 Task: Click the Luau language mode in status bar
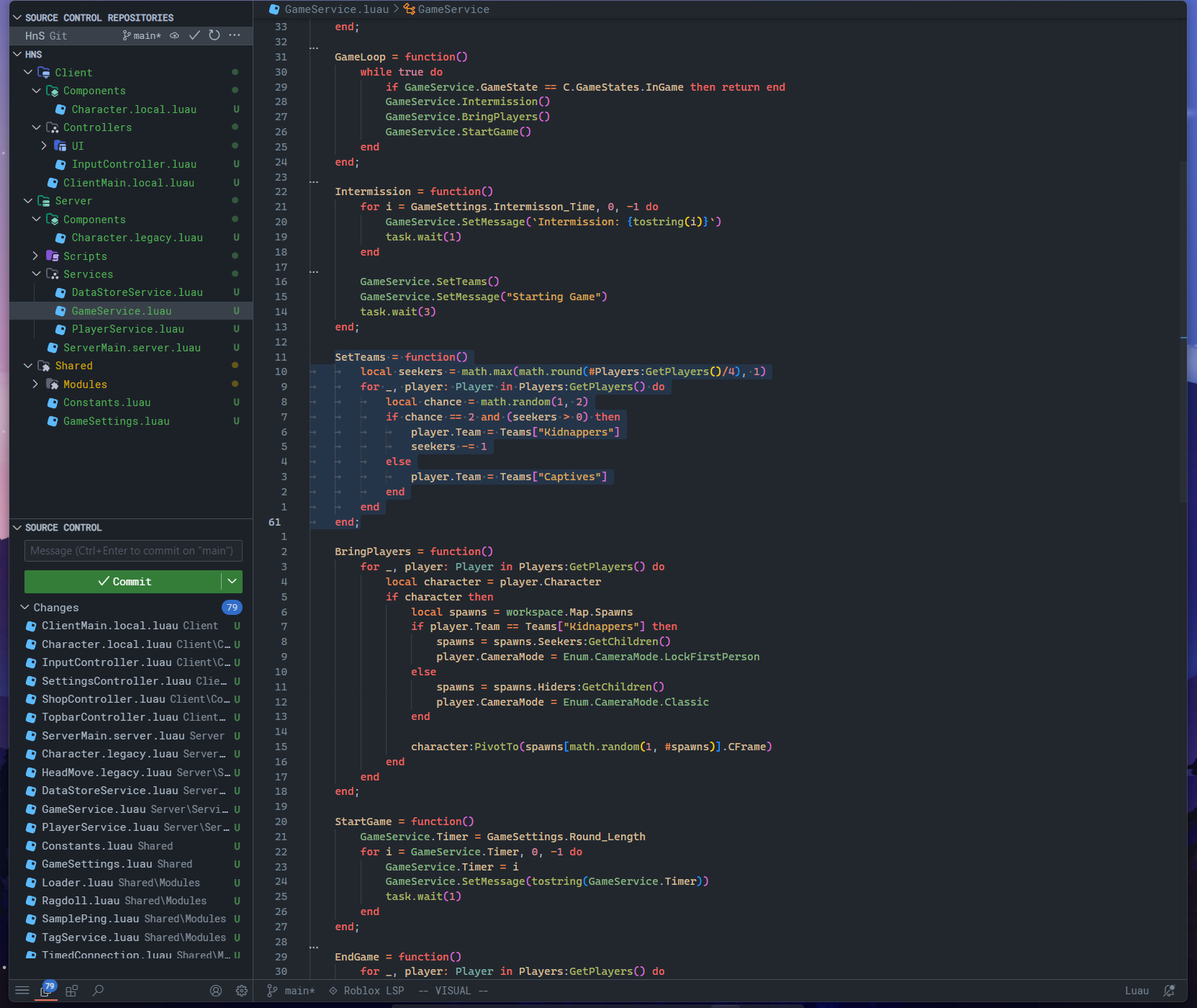coord(1137,991)
